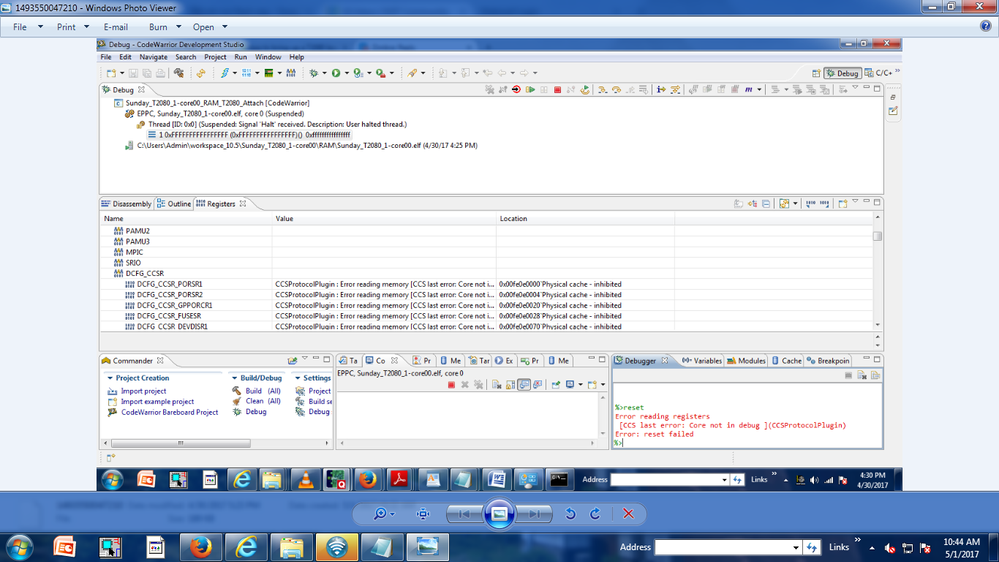This screenshot has width=999, height=562.
Task: Click the Registers view vertical scrollbar thumb
Action: (877, 236)
